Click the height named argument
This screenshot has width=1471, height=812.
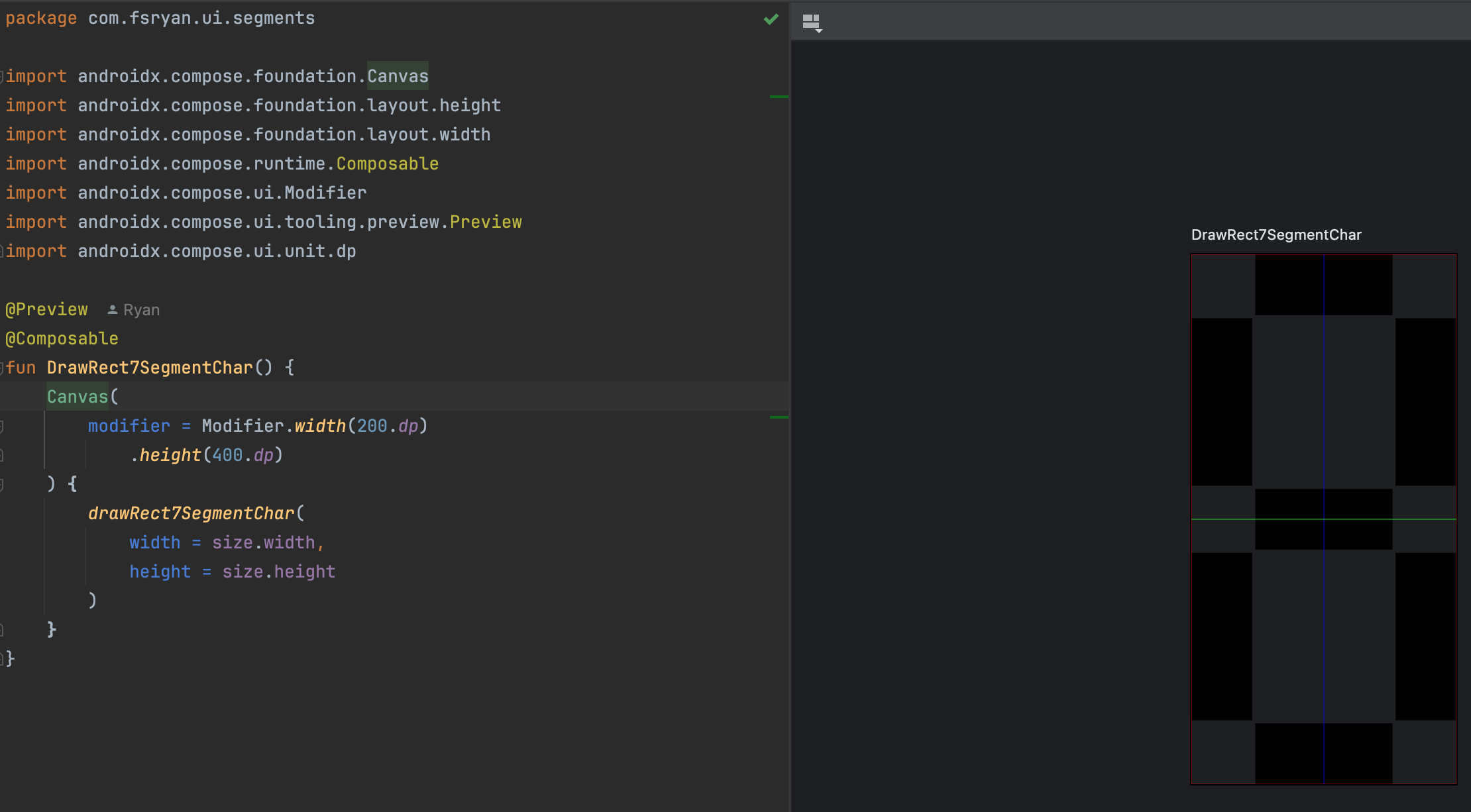coord(160,572)
